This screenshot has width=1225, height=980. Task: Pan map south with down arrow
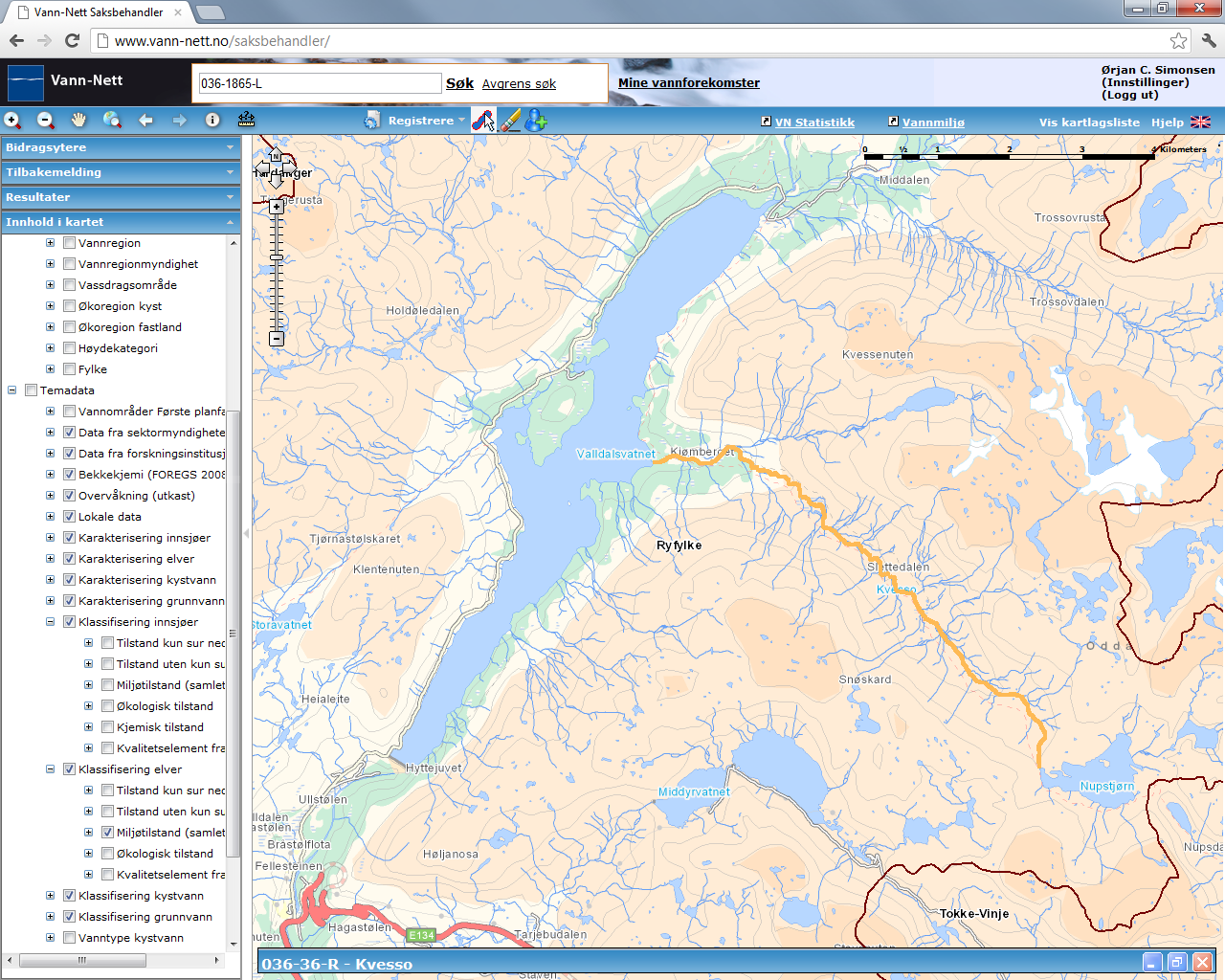tap(276, 183)
